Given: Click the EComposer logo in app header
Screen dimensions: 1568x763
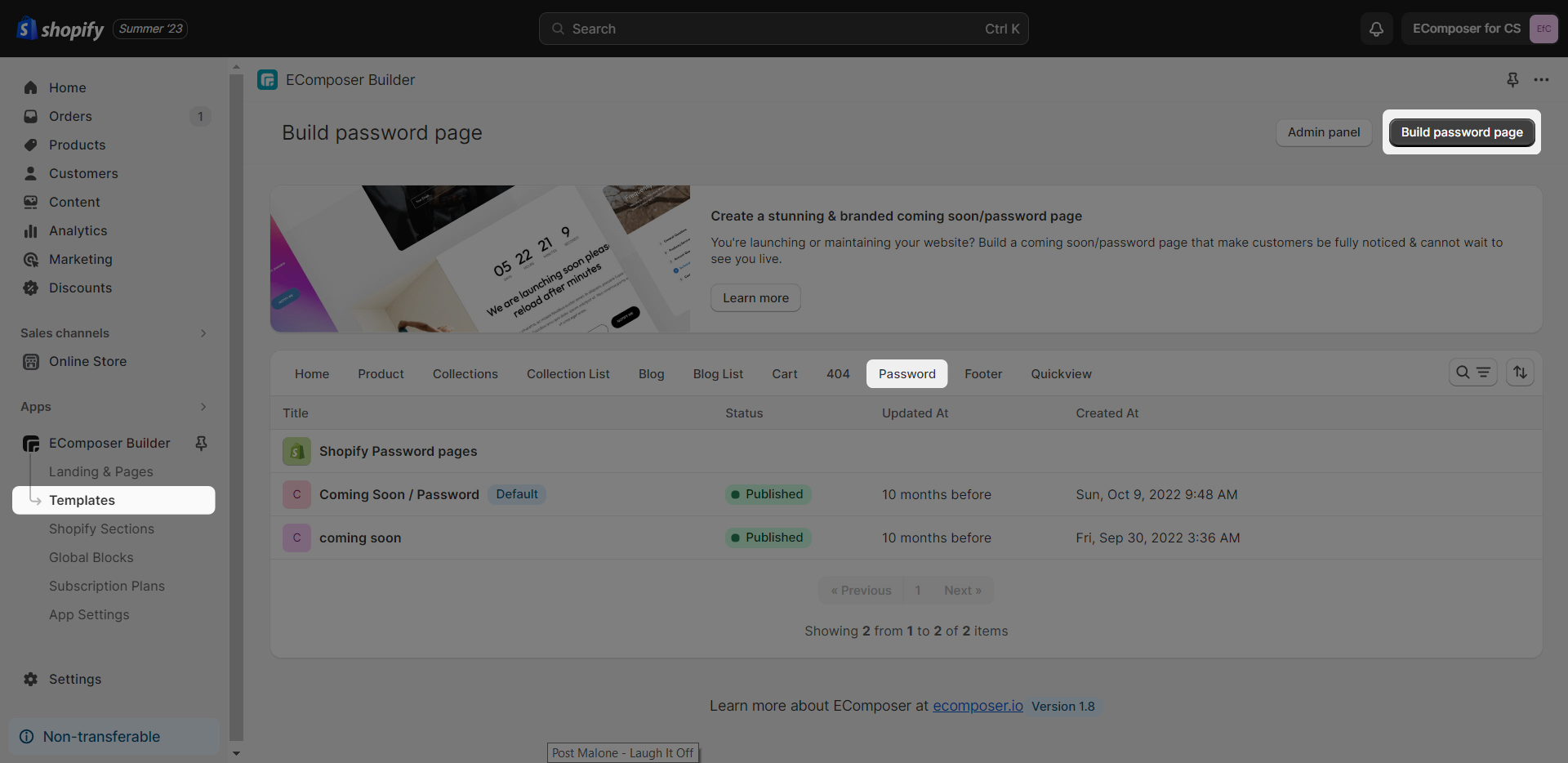Looking at the screenshot, I should [267, 80].
